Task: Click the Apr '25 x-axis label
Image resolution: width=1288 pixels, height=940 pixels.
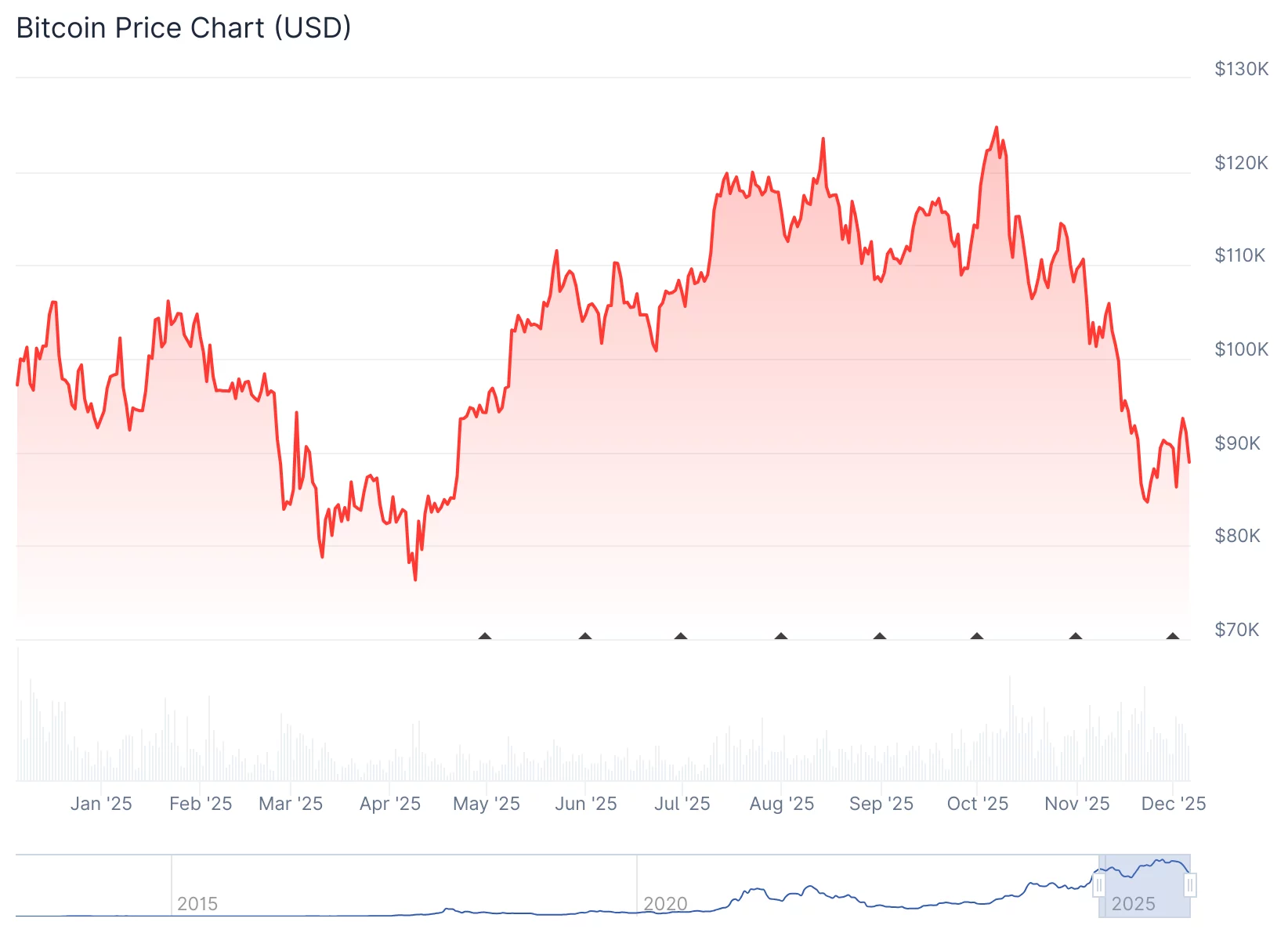Action: click(390, 804)
